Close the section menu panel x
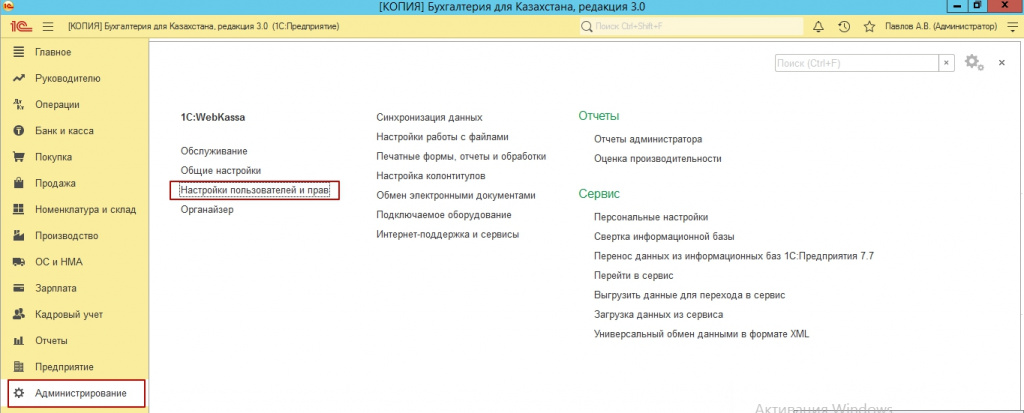The image size is (1024, 413). 1001,63
